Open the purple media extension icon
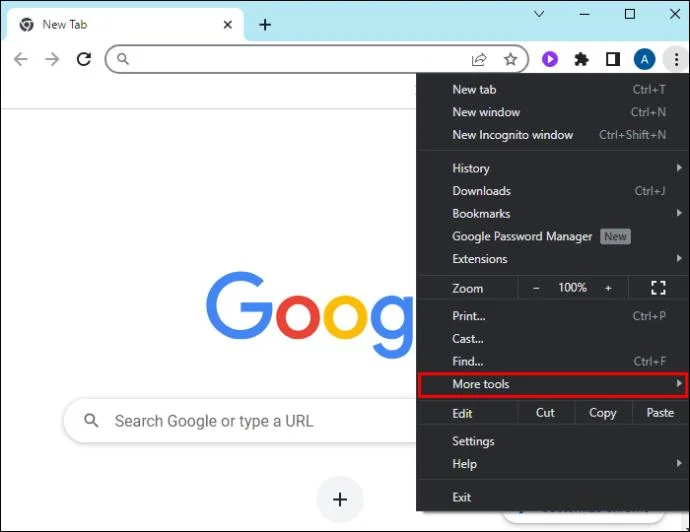The height and width of the screenshot is (532, 690). 550,59
